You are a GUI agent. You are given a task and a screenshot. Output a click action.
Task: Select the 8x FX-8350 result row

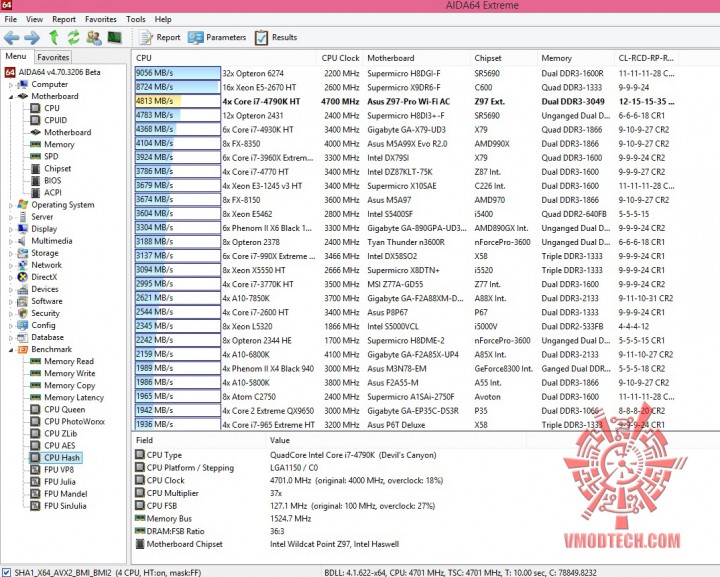[404, 144]
